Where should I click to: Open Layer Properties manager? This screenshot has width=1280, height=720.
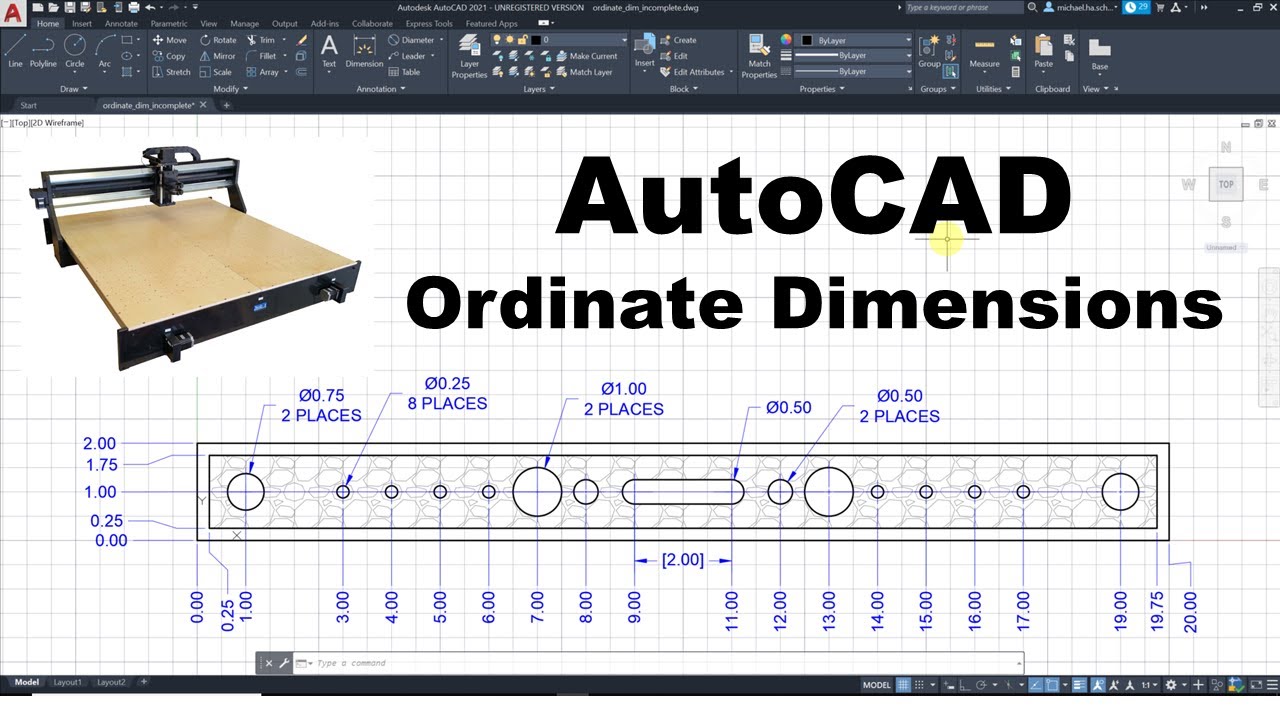469,56
